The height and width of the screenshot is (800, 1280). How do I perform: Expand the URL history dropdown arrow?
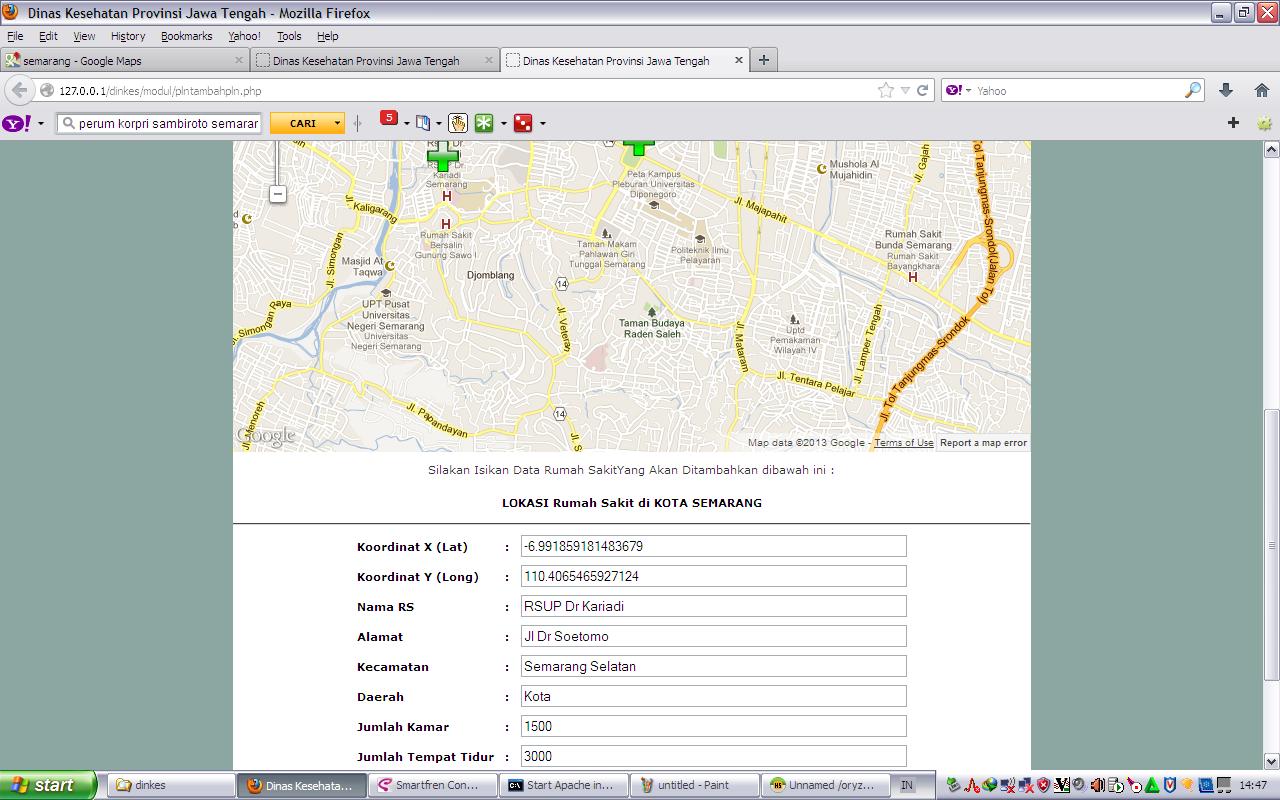(905, 90)
